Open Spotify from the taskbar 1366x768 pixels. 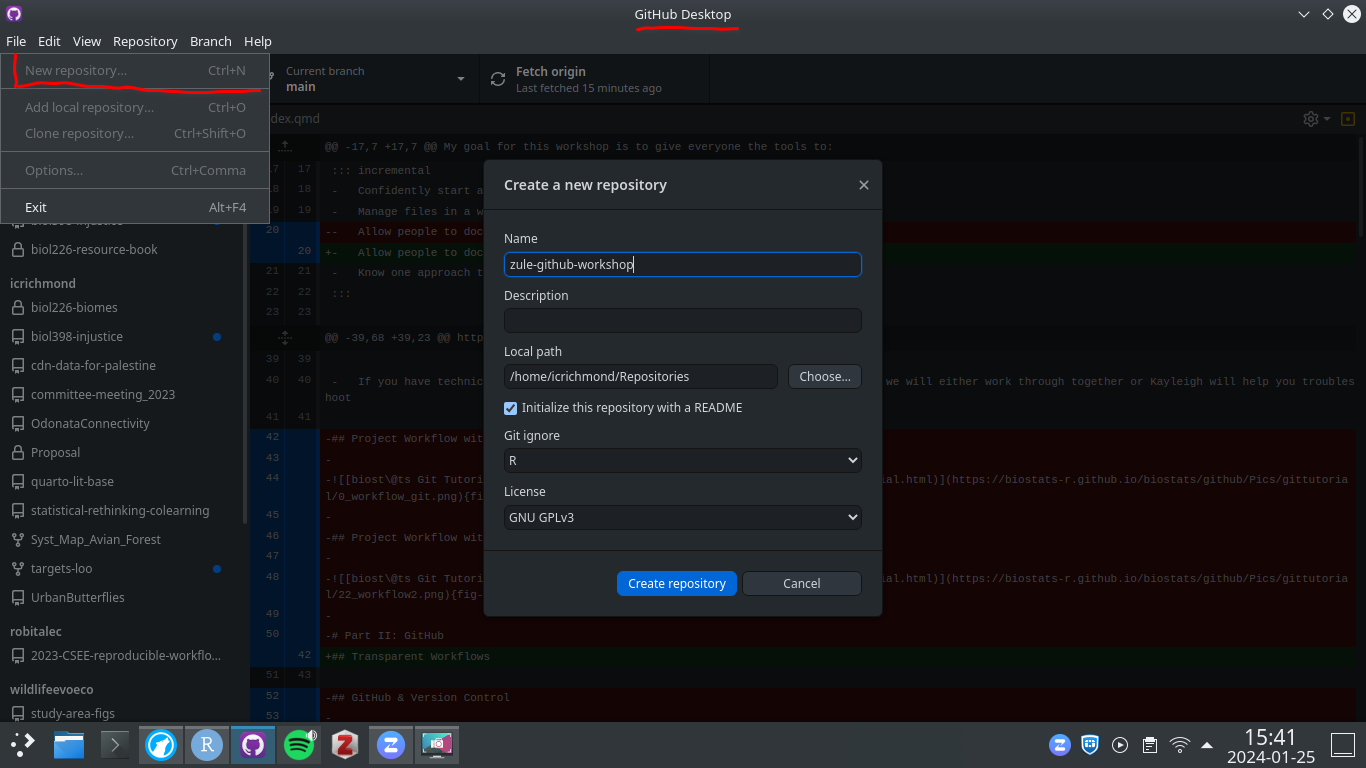(x=298, y=744)
